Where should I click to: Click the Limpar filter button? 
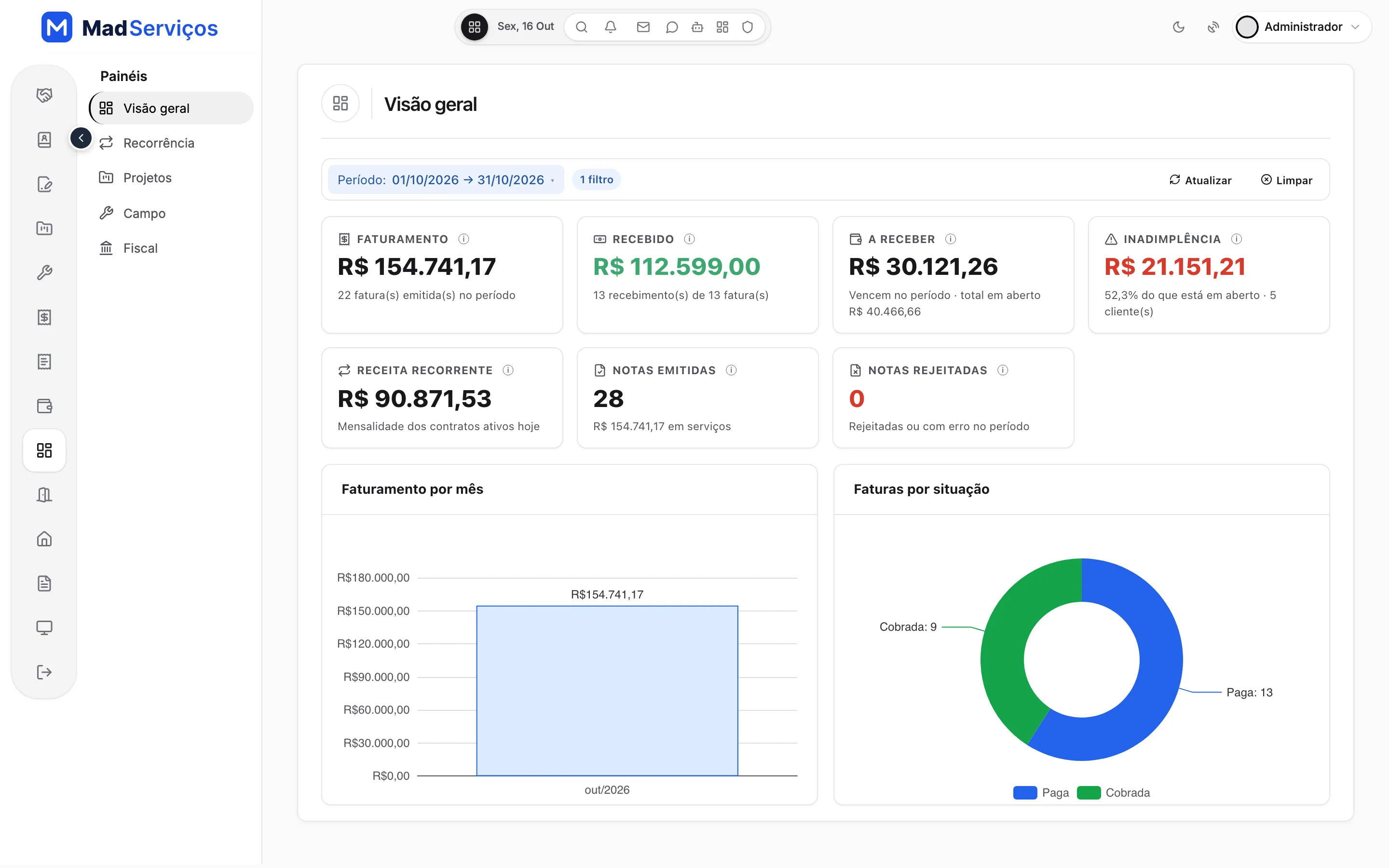1286,180
